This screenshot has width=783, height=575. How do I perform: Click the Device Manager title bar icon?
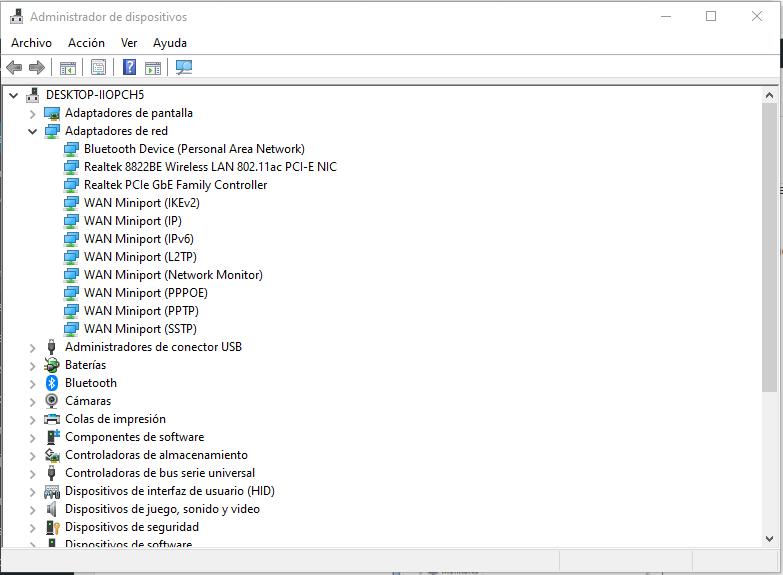16,16
